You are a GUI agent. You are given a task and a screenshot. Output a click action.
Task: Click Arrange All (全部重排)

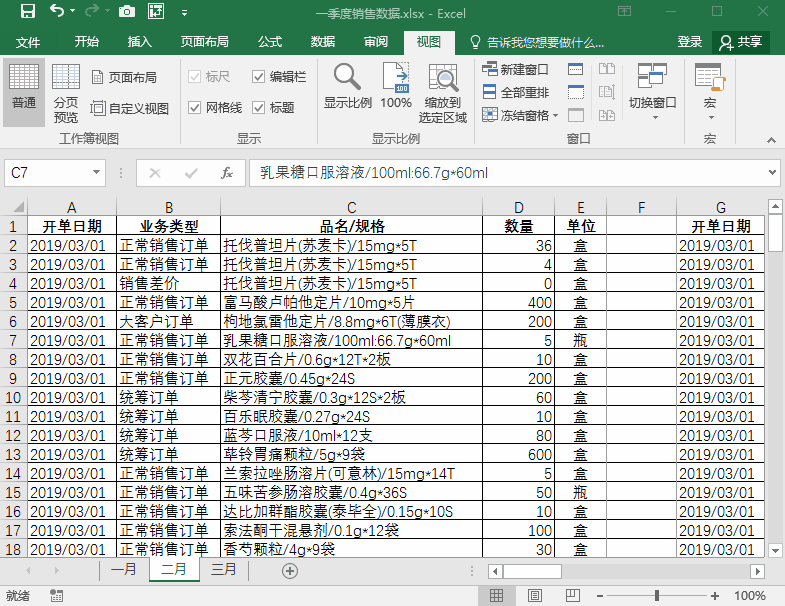click(516, 92)
